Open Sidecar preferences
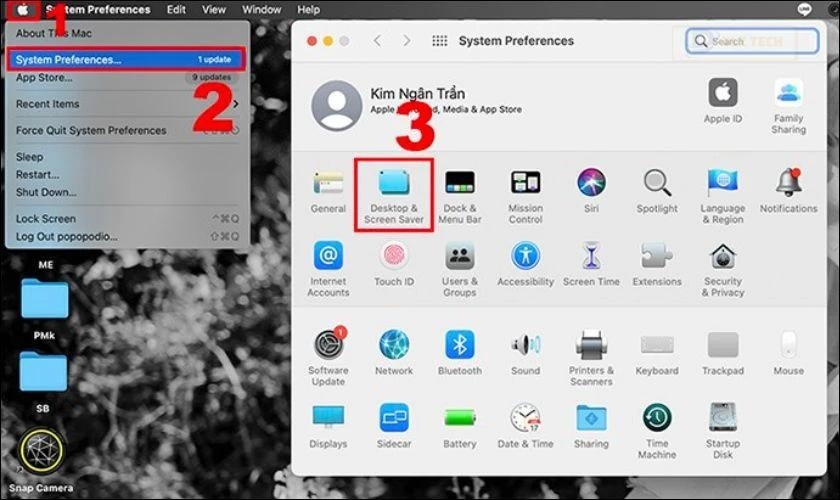This screenshot has height=500, width=840. 394,427
